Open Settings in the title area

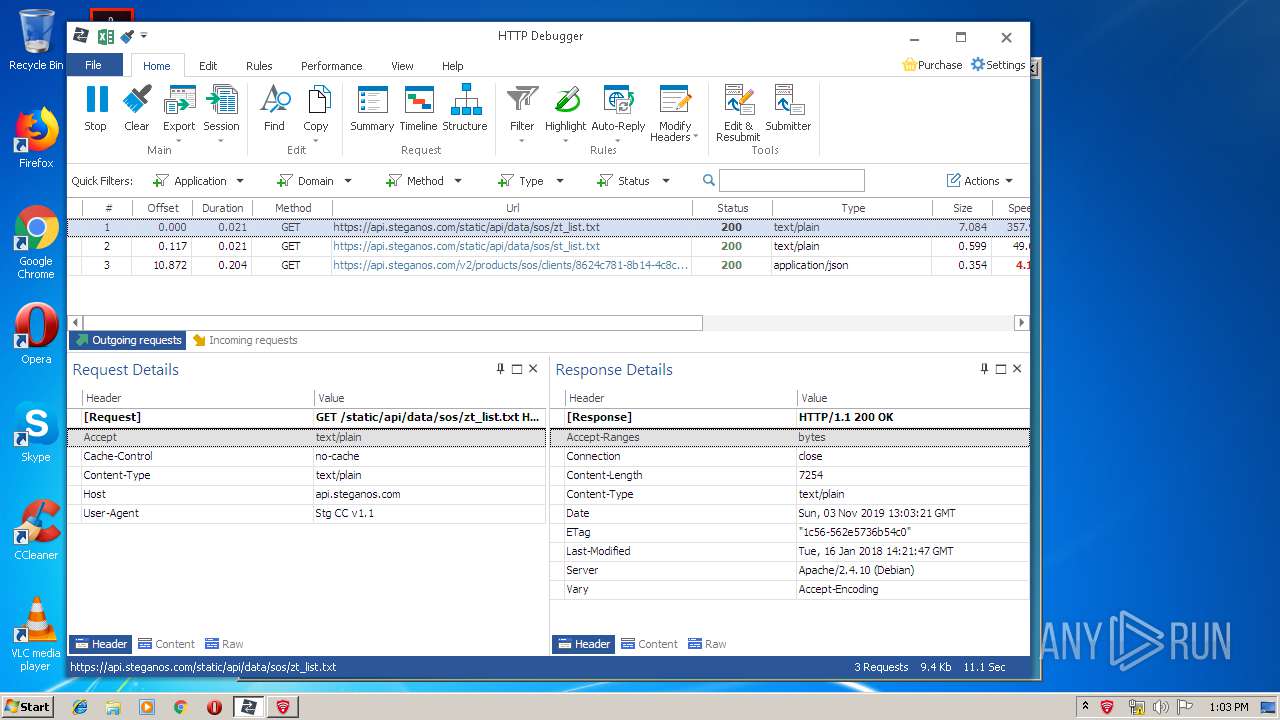[998, 65]
